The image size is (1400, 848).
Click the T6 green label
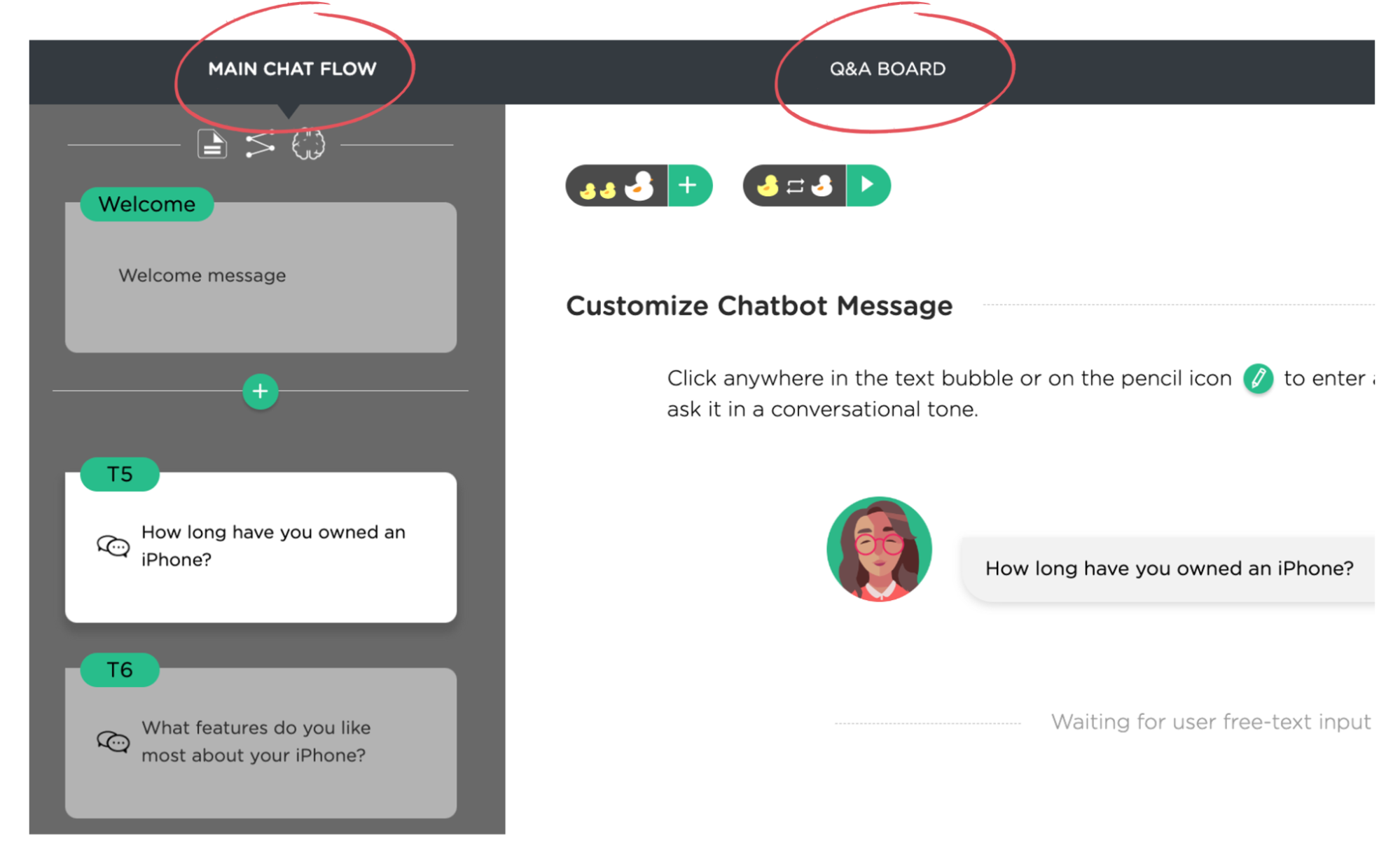[120, 669]
